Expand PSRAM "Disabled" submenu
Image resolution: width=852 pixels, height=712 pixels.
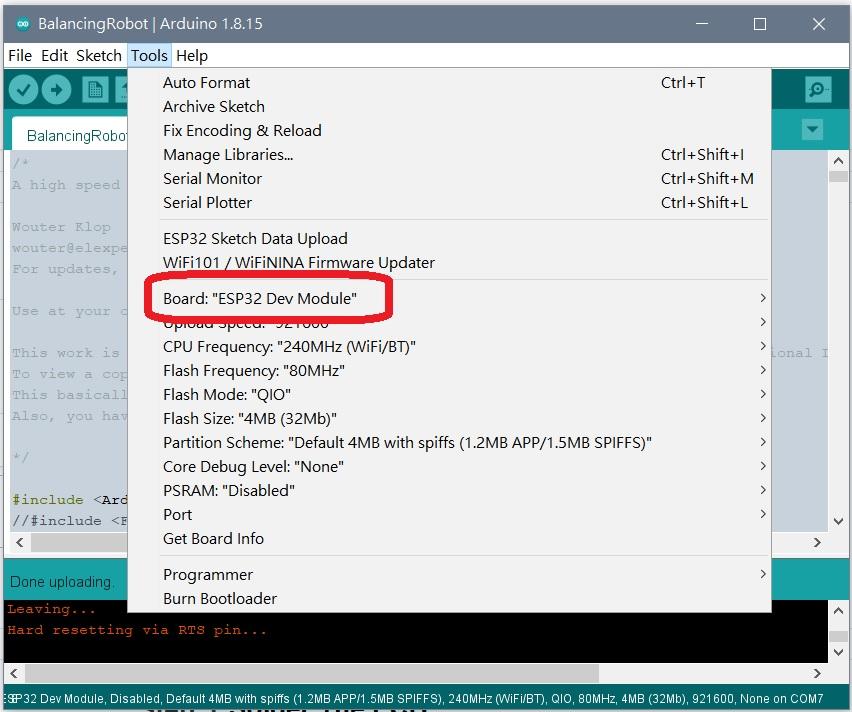449,490
